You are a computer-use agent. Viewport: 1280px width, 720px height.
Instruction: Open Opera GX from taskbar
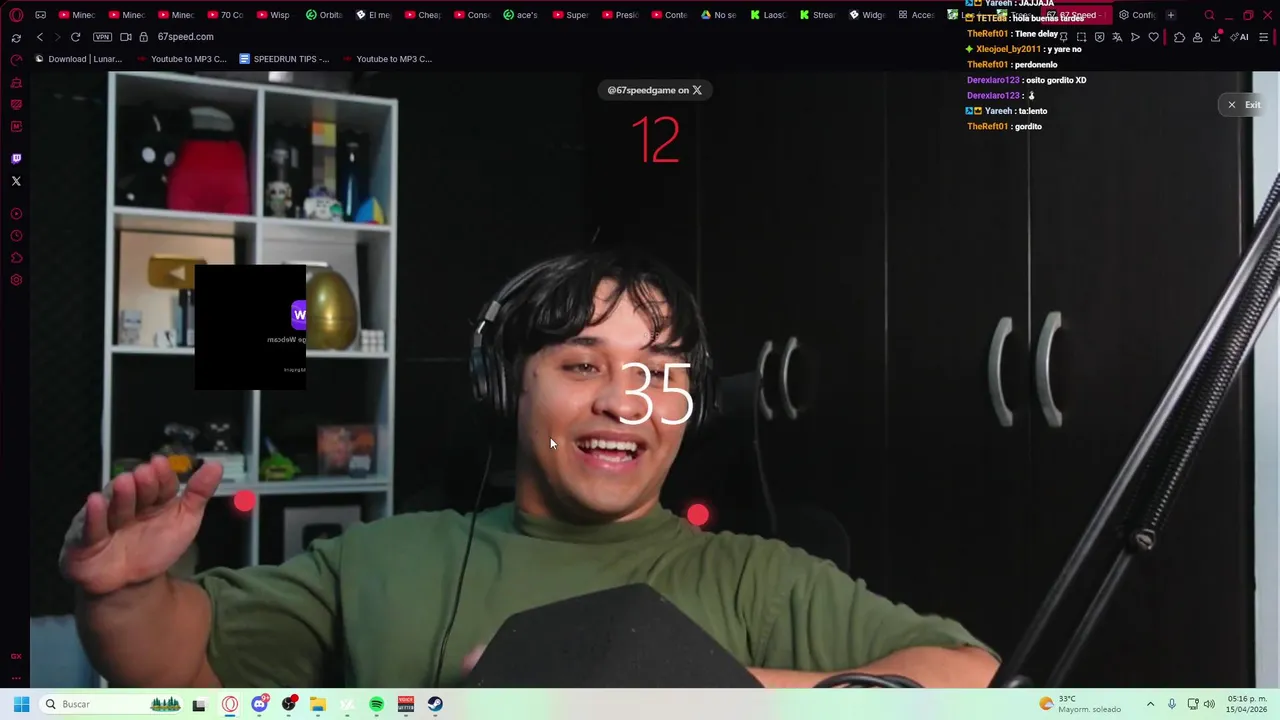point(230,704)
